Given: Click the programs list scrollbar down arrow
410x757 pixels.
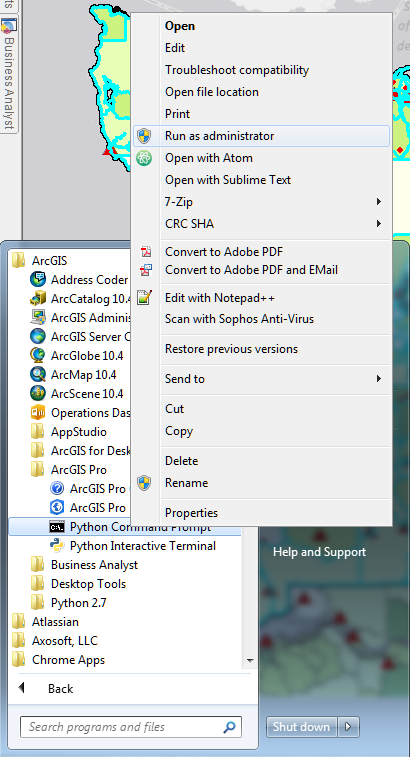Looking at the screenshot, I should [x=250, y=660].
